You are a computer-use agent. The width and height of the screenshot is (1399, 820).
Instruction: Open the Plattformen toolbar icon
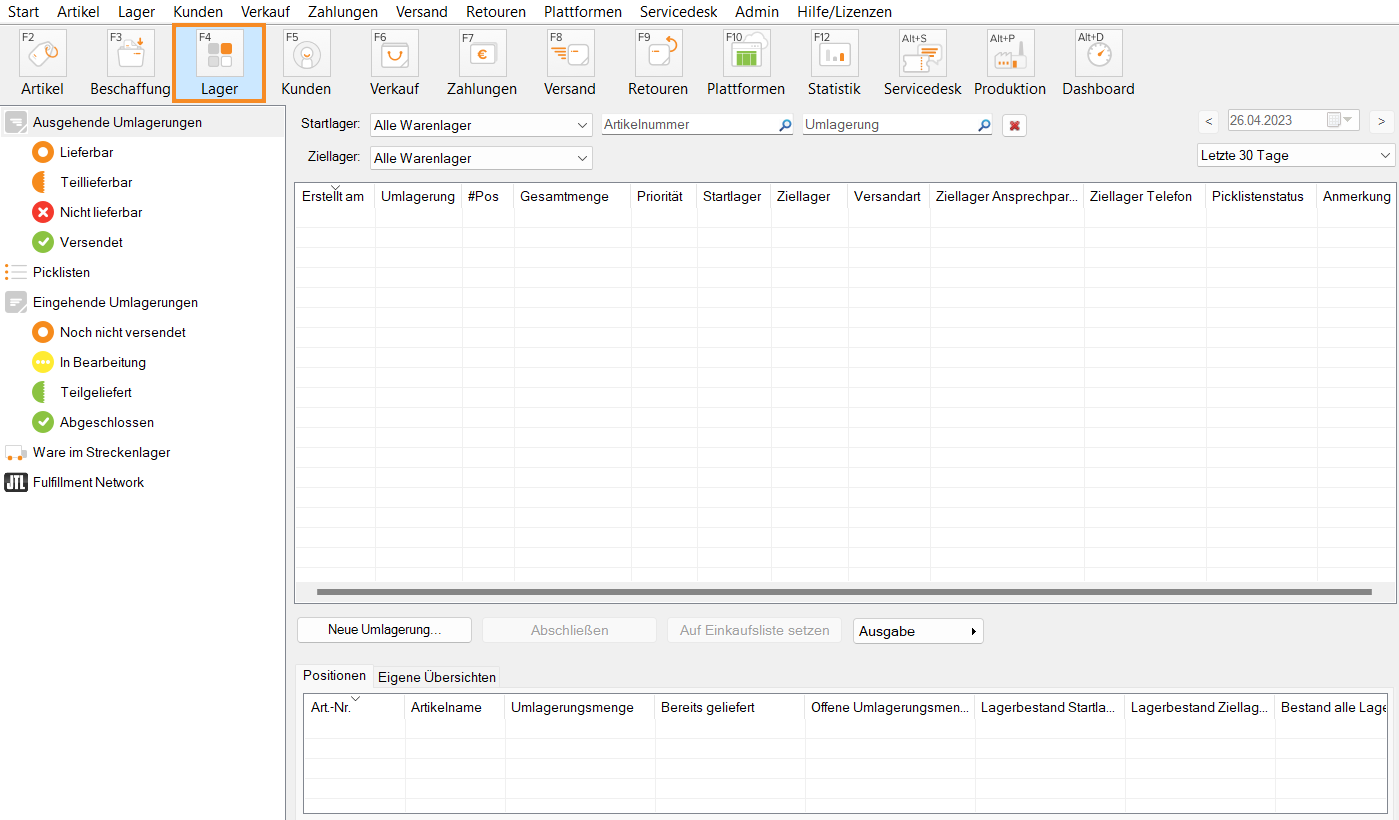pyautogui.click(x=746, y=54)
